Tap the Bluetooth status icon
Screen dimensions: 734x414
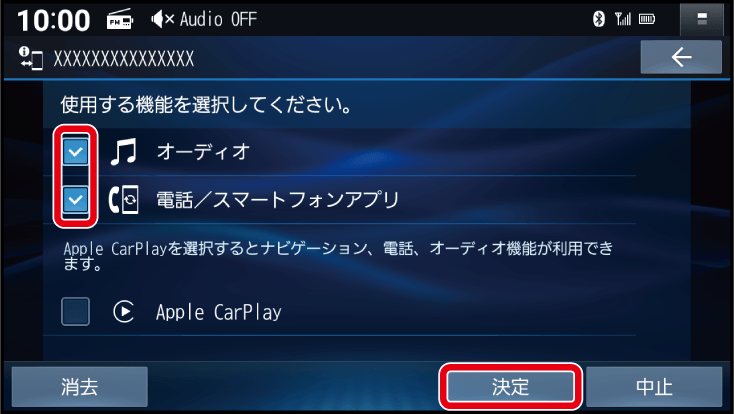599,19
